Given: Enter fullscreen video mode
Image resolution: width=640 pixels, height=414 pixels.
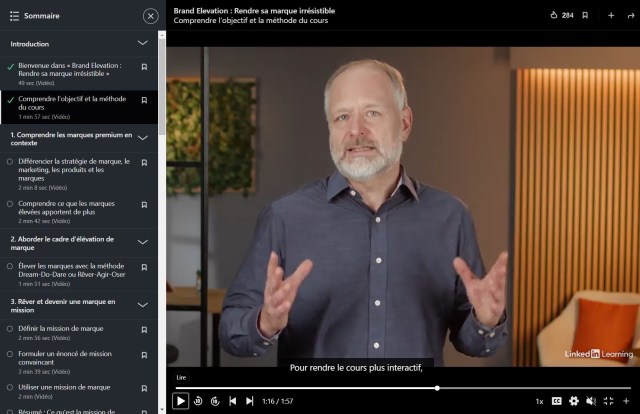Looking at the screenshot, I should [x=608, y=401].
